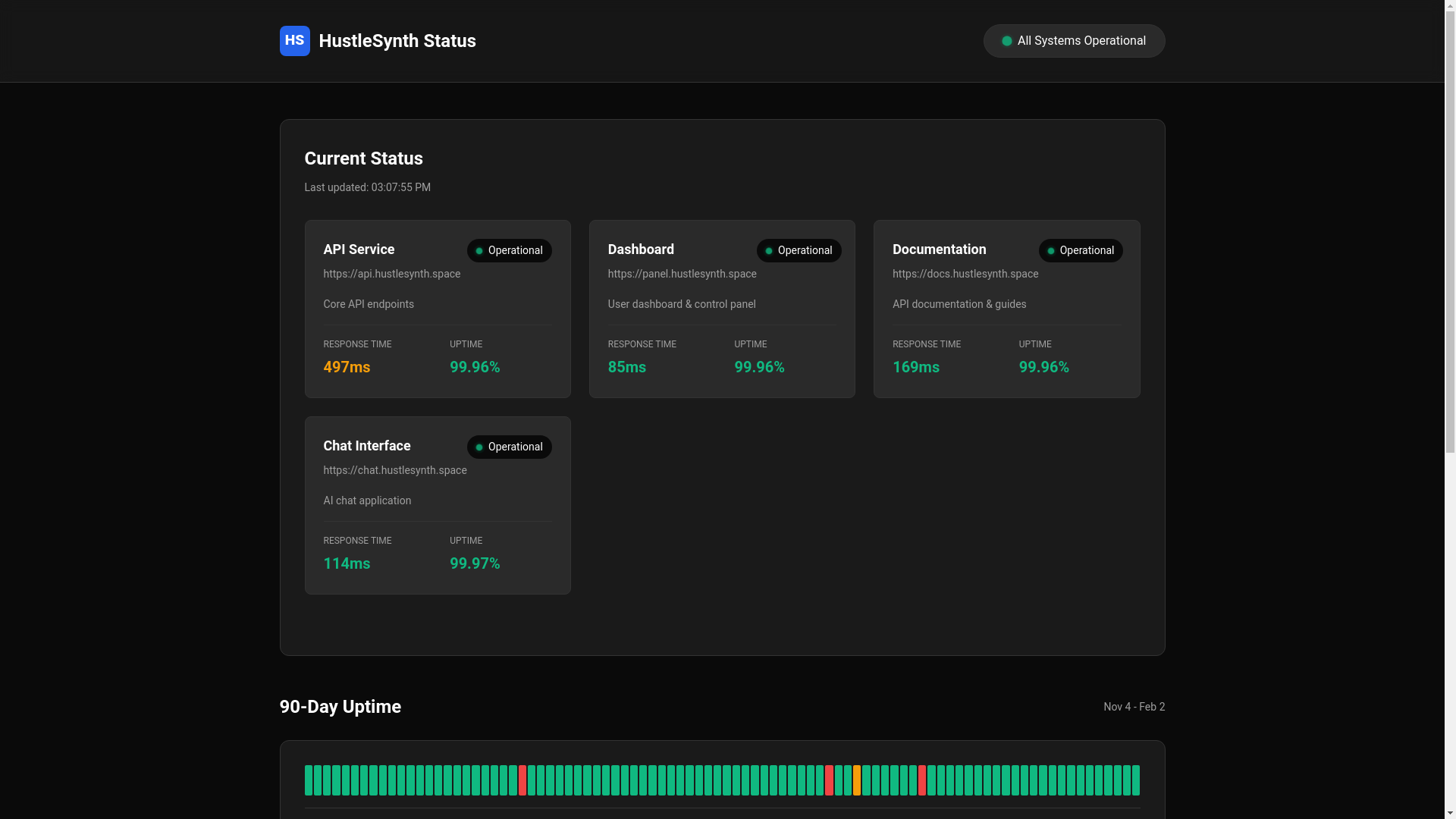
Task: Click the Core API endpoints description
Action: pyautogui.click(x=369, y=304)
